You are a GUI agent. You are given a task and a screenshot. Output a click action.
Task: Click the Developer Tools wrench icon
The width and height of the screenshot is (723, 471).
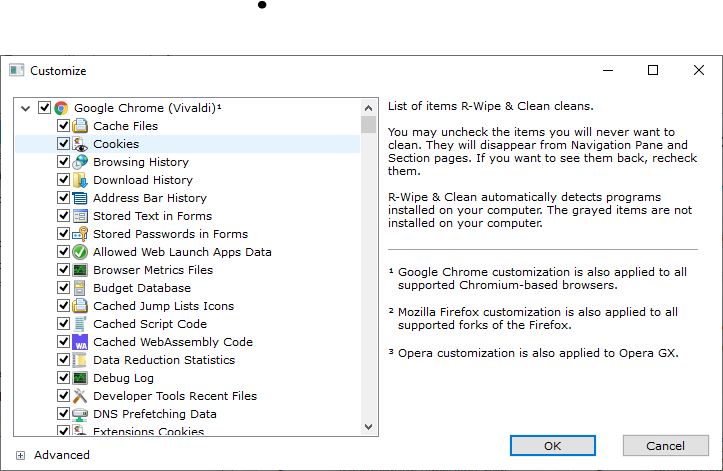pos(80,396)
